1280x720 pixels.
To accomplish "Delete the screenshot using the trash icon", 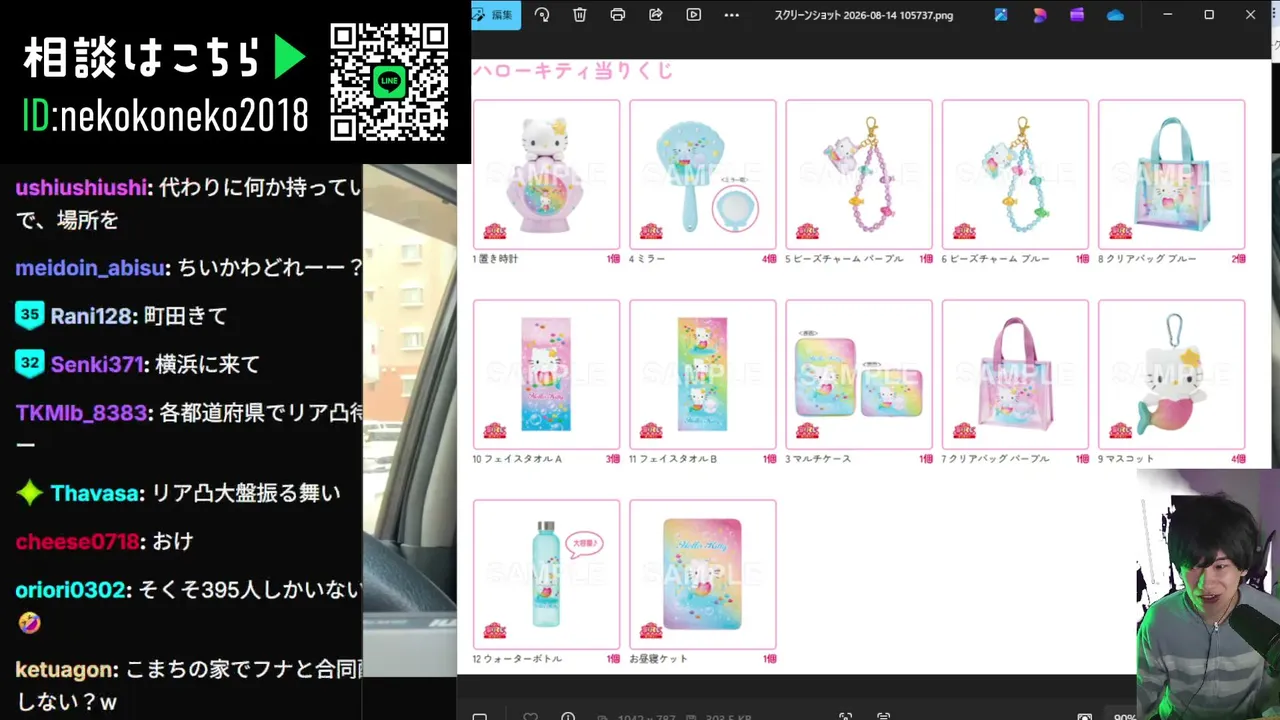I will tap(580, 15).
